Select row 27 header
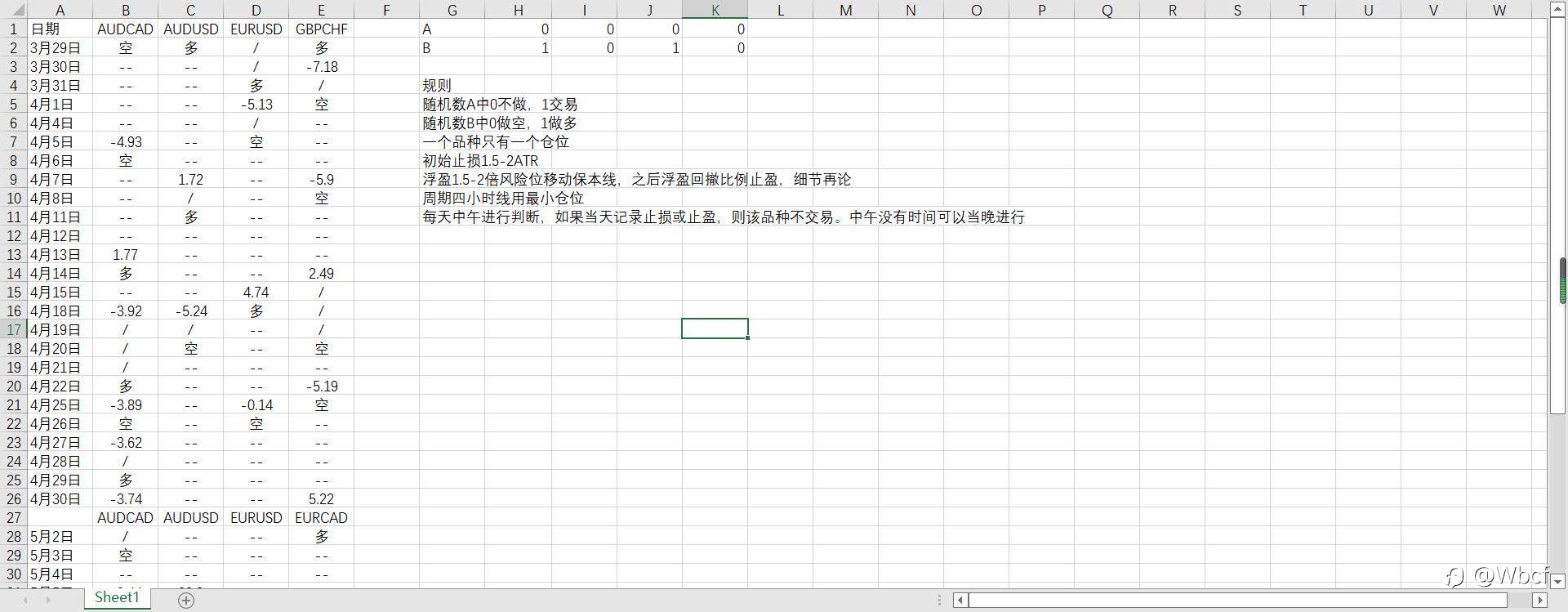This screenshot has height=612, width=1568. pyautogui.click(x=13, y=517)
